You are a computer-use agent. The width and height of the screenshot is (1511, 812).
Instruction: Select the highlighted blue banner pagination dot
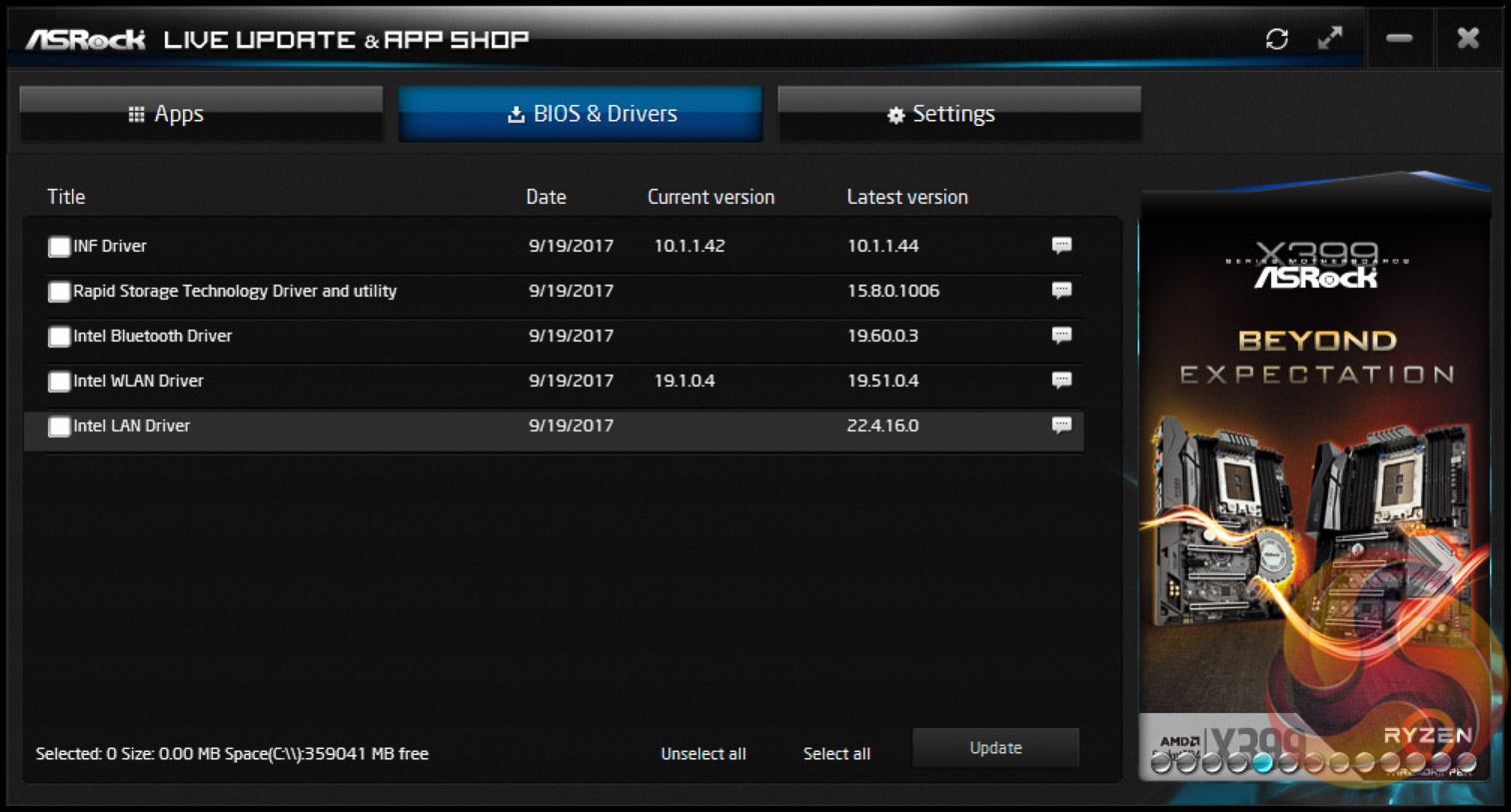tap(1263, 764)
